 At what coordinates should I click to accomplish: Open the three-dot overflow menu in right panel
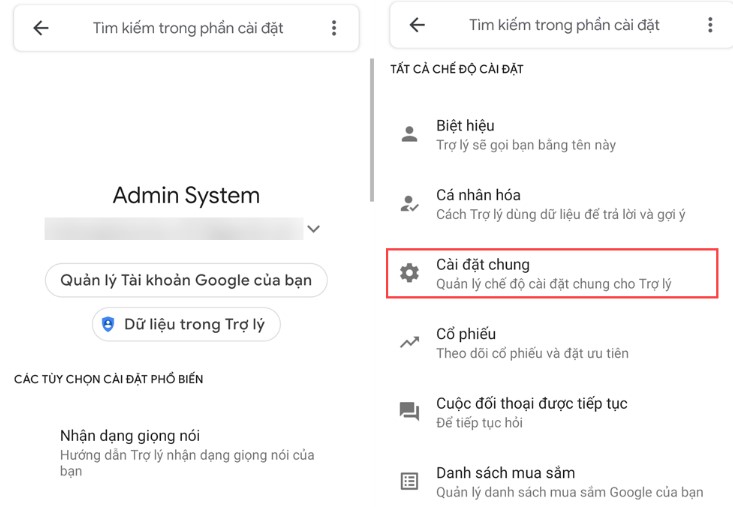coord(710,25)
